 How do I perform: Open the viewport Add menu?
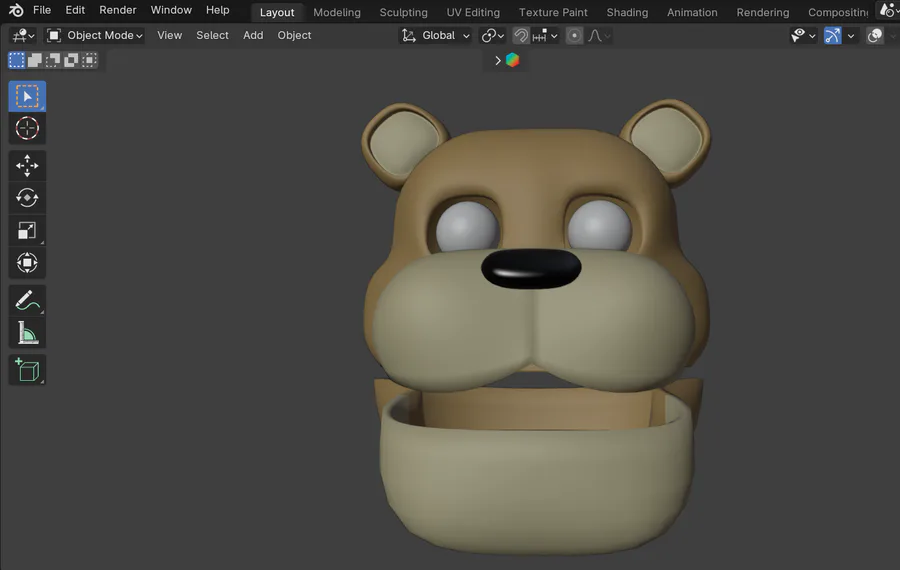(x=253, y=36)
